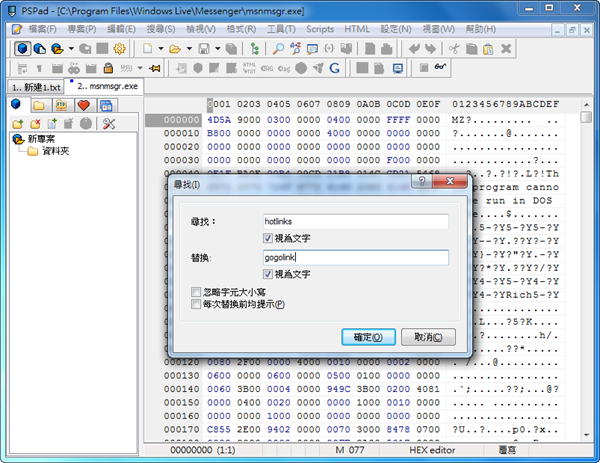
Task: Open the HTML menu
Action: click(x=357, y=29)
